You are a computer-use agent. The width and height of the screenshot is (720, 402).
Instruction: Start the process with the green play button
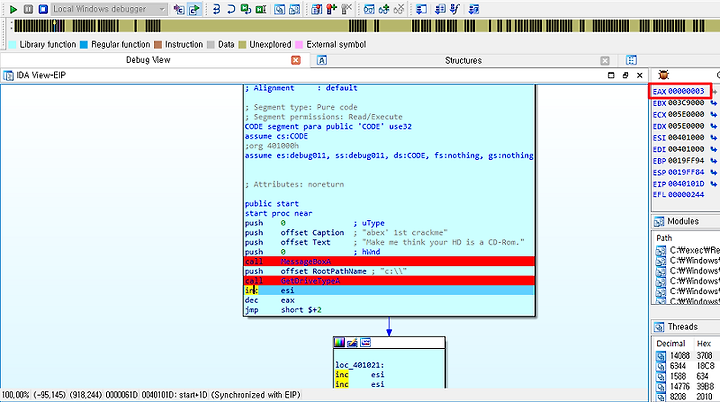click(13, 9)
